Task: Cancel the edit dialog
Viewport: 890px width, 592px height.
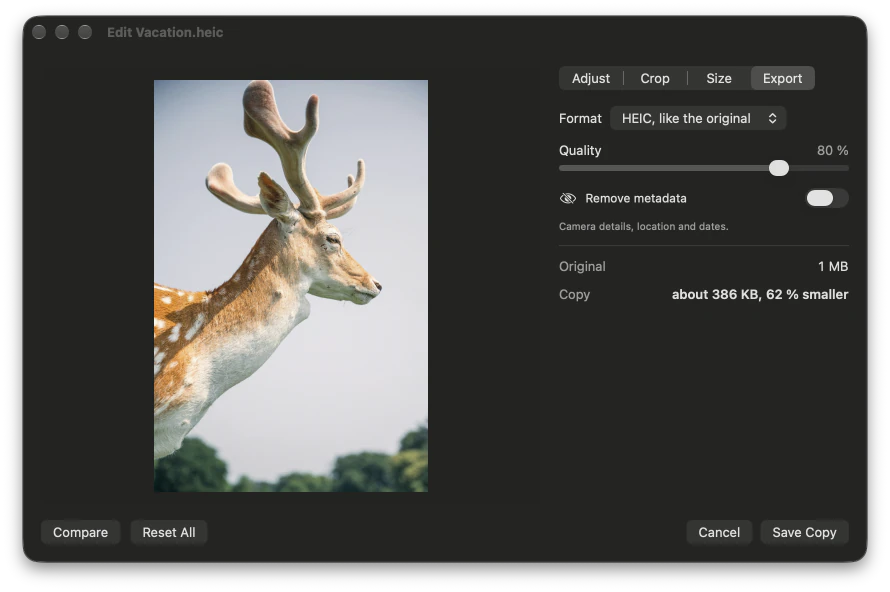Action: tap(719, 532)
